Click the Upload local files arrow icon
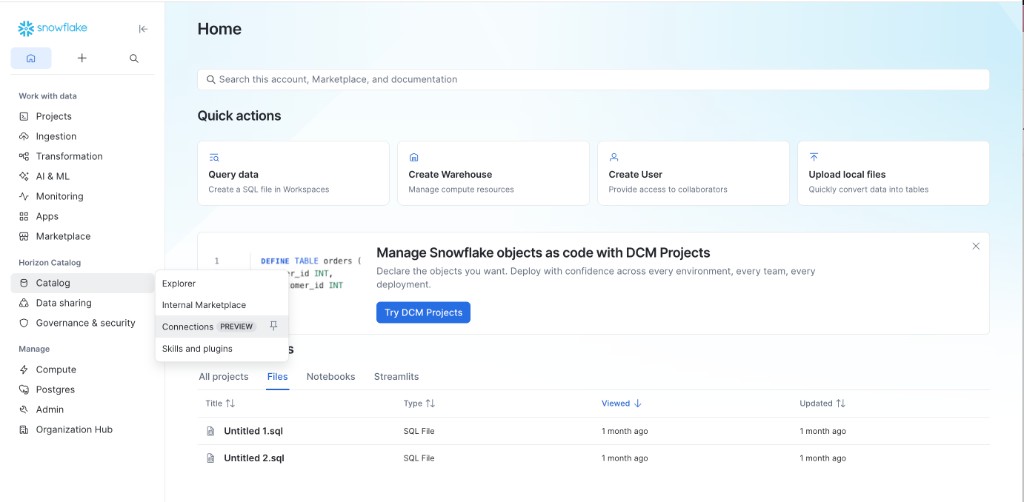 point(814,157)
